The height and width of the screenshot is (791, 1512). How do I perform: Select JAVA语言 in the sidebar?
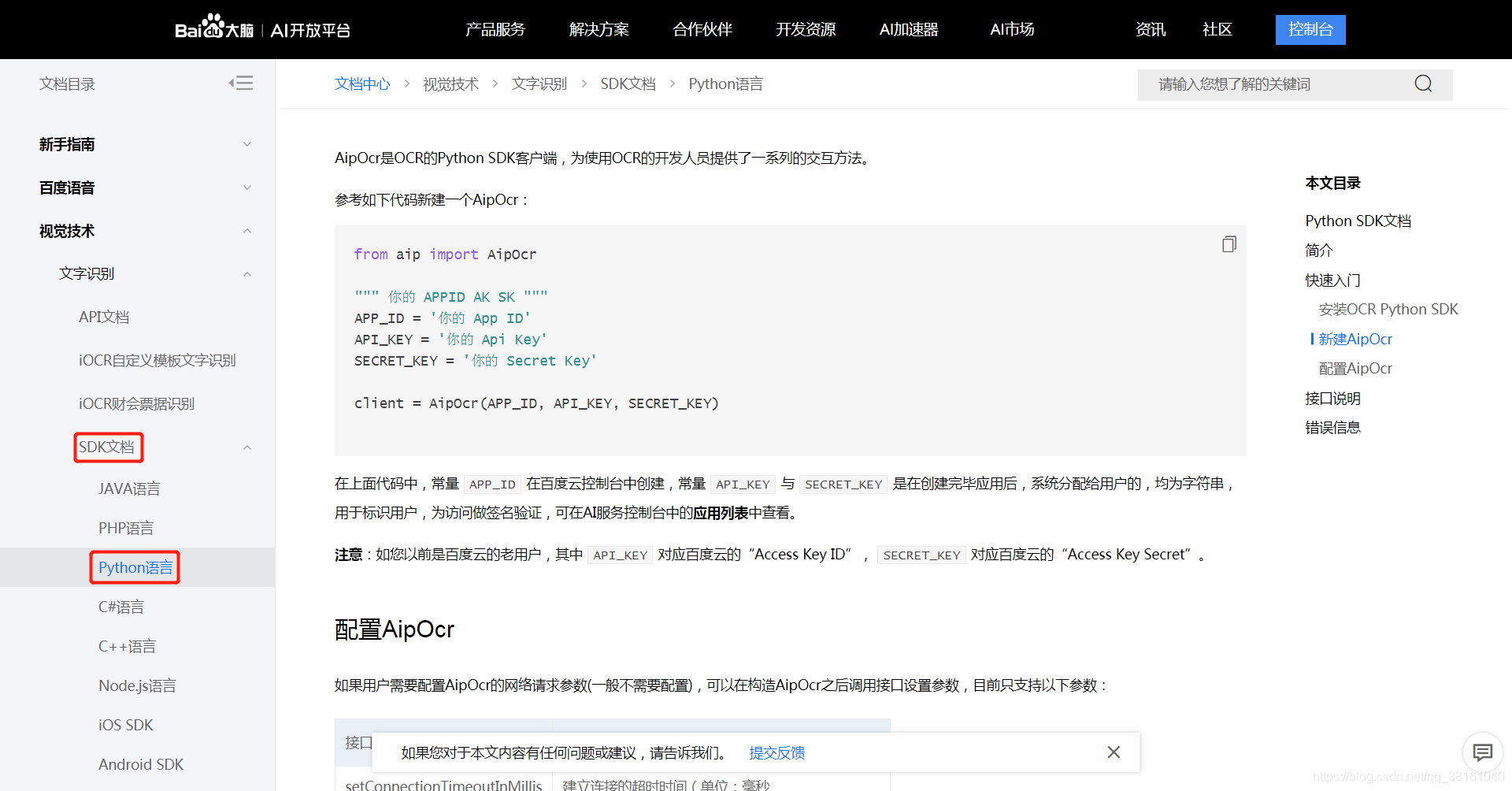129,488
